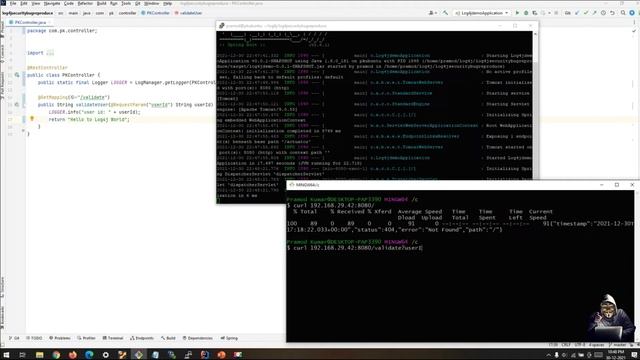The width and height of the screenshot is (640, 360).
Task: Click the Git branch master status widget
Action: pyautogui.click(x=619, y=345)
